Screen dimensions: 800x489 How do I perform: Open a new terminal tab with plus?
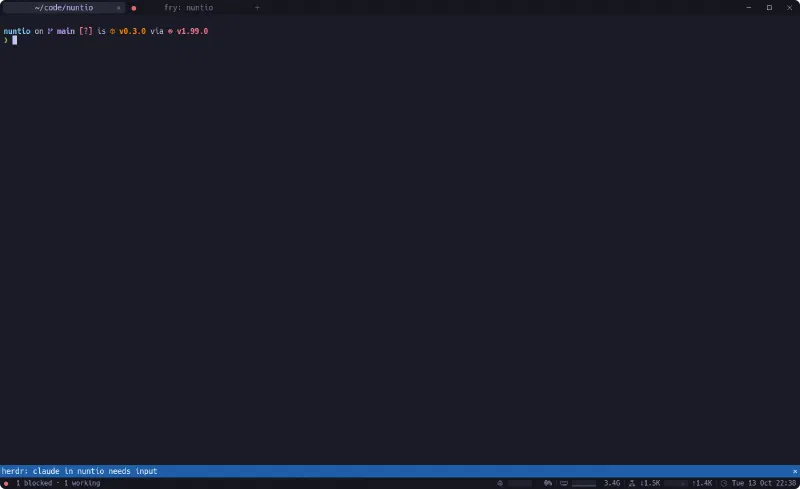[257, 8]
